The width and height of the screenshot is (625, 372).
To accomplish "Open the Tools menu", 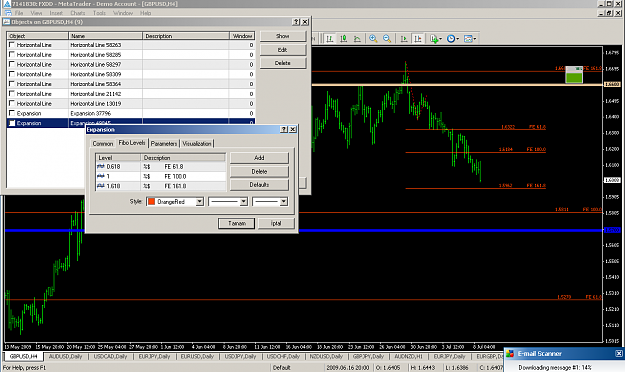I will pyautogui.click(x=99, y=13).
